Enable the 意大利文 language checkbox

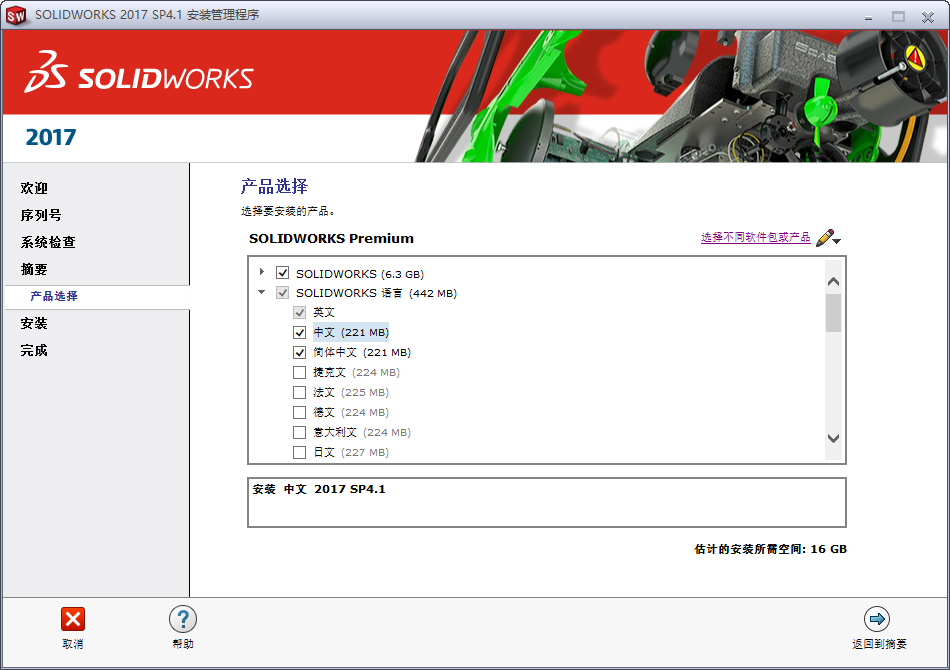coord(299,433)
